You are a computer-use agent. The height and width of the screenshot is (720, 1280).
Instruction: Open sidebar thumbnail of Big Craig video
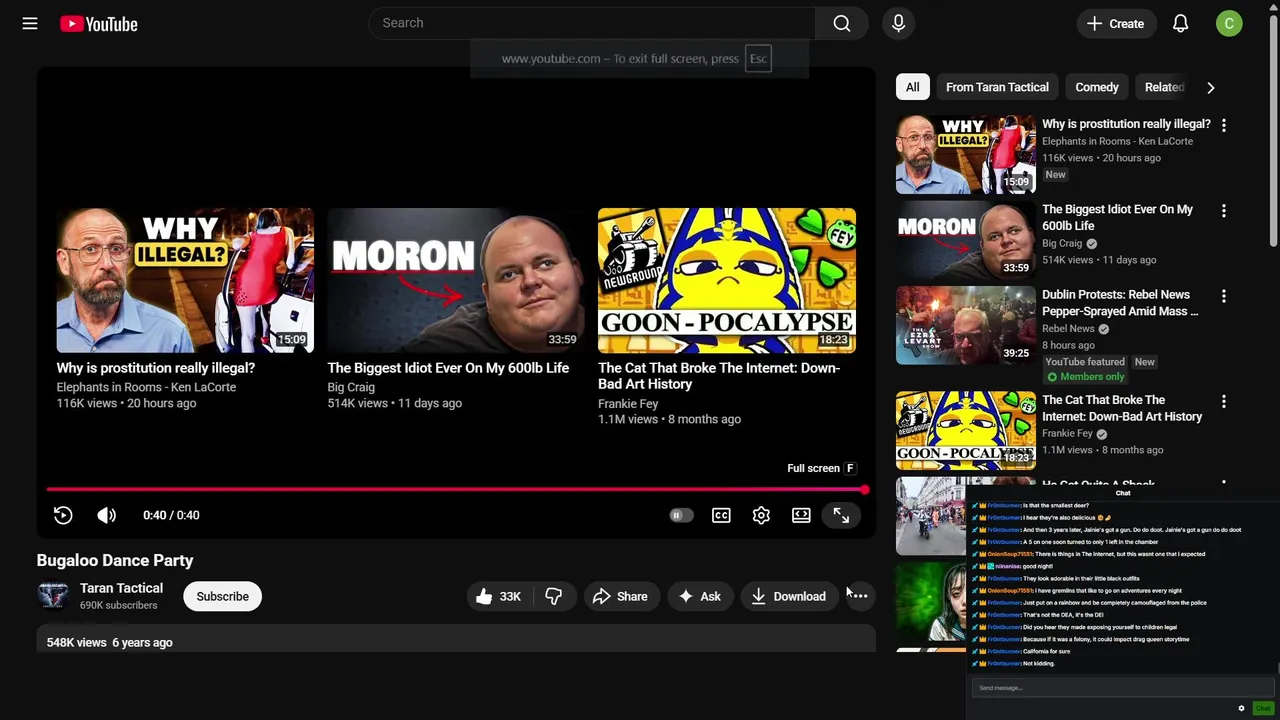[x=966, y=240]
